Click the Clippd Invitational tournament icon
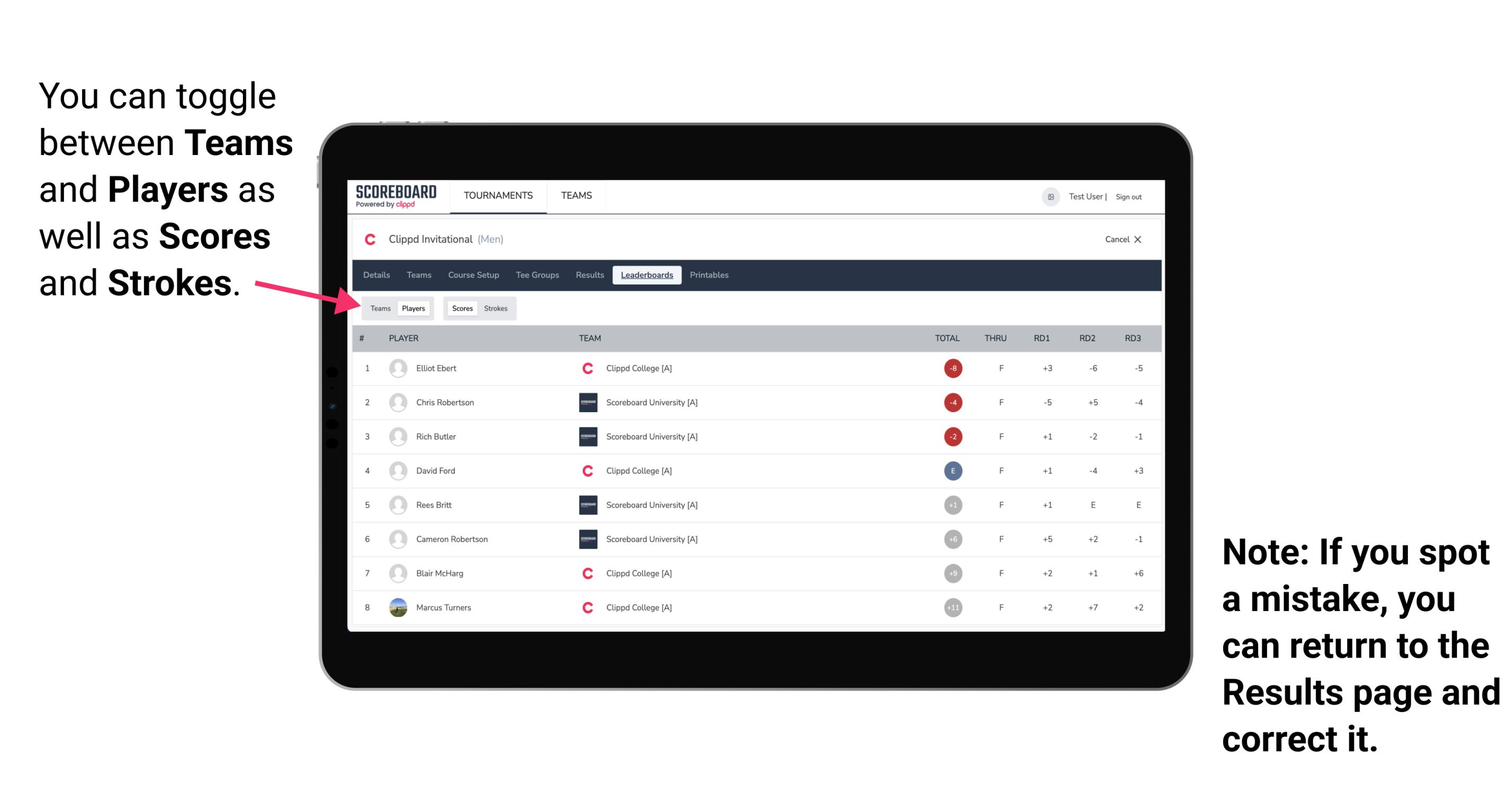Viewport: 1510px width, 812px height. (371, 239)
